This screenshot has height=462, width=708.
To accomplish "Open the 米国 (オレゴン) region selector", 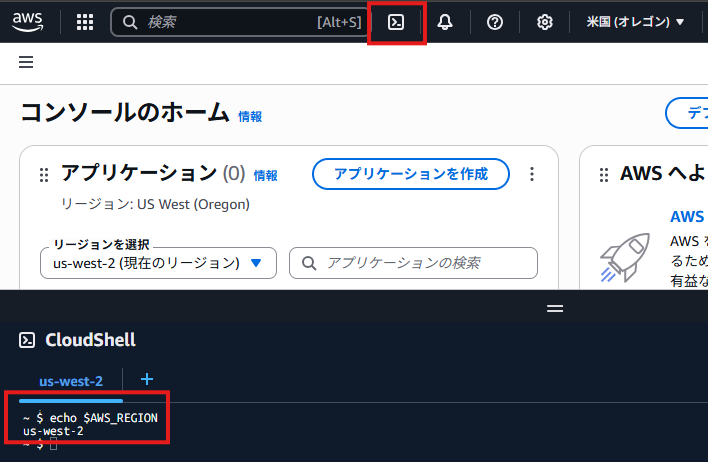I will tap(635, 22).
